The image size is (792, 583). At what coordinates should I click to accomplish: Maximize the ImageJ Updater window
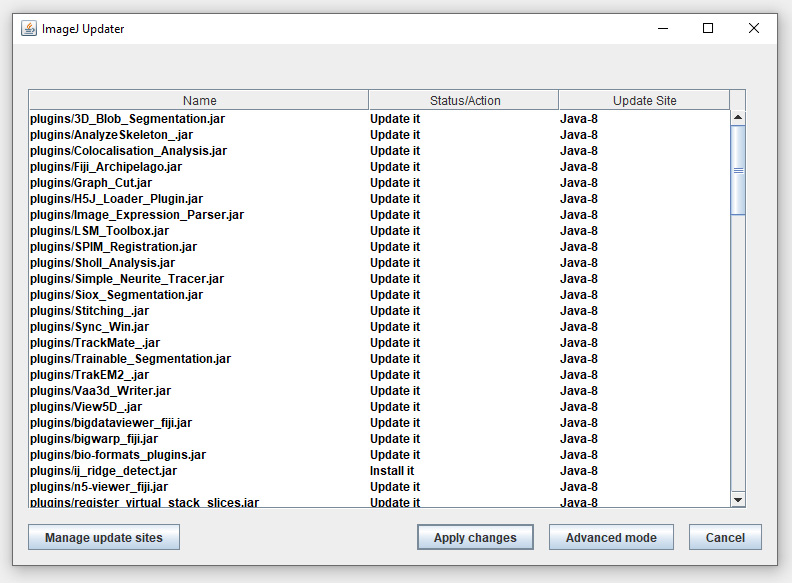[x=708, y=28]
